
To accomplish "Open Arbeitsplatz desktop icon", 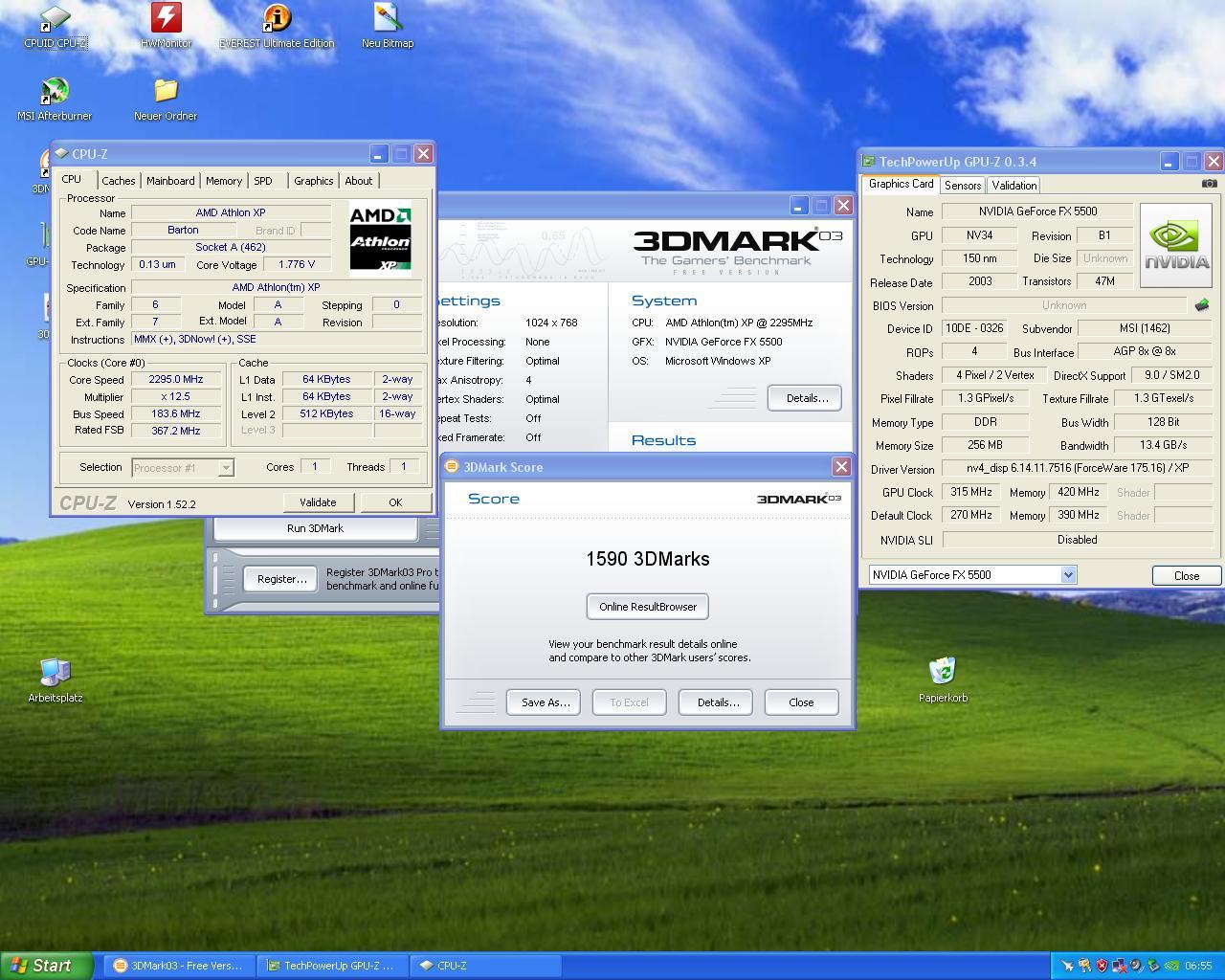I will click(x=55, y=681).
